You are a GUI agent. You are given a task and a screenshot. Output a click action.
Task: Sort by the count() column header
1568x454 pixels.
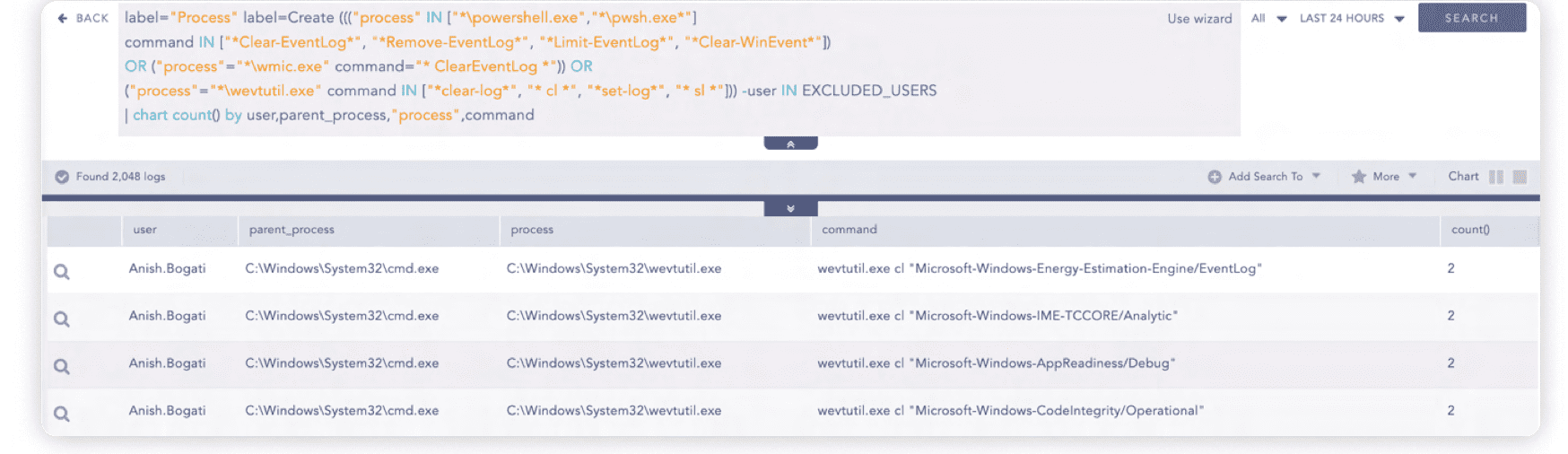pos(1470,230)
